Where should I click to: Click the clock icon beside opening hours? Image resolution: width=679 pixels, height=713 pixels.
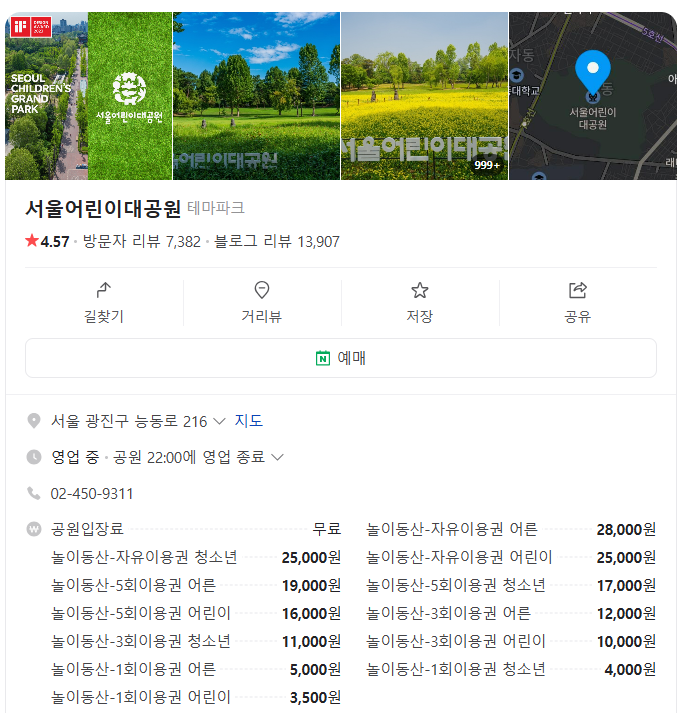point(34,457)
